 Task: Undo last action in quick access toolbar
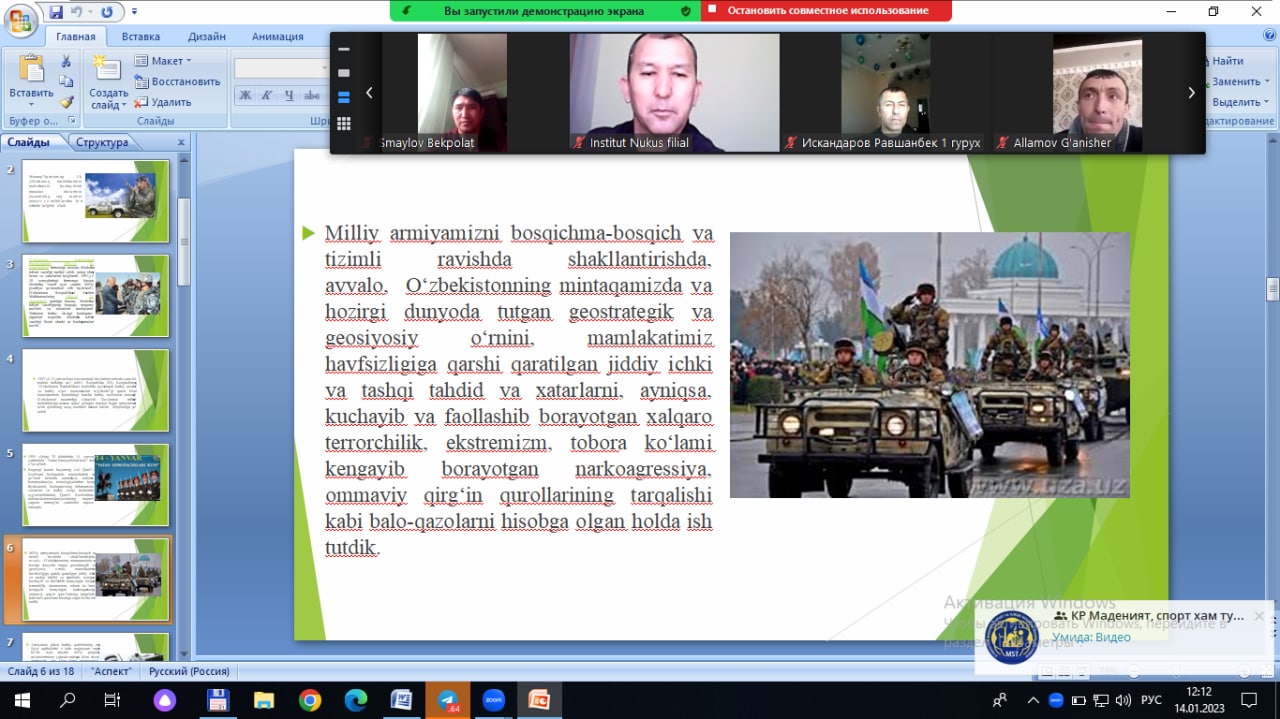click(78, 12)
